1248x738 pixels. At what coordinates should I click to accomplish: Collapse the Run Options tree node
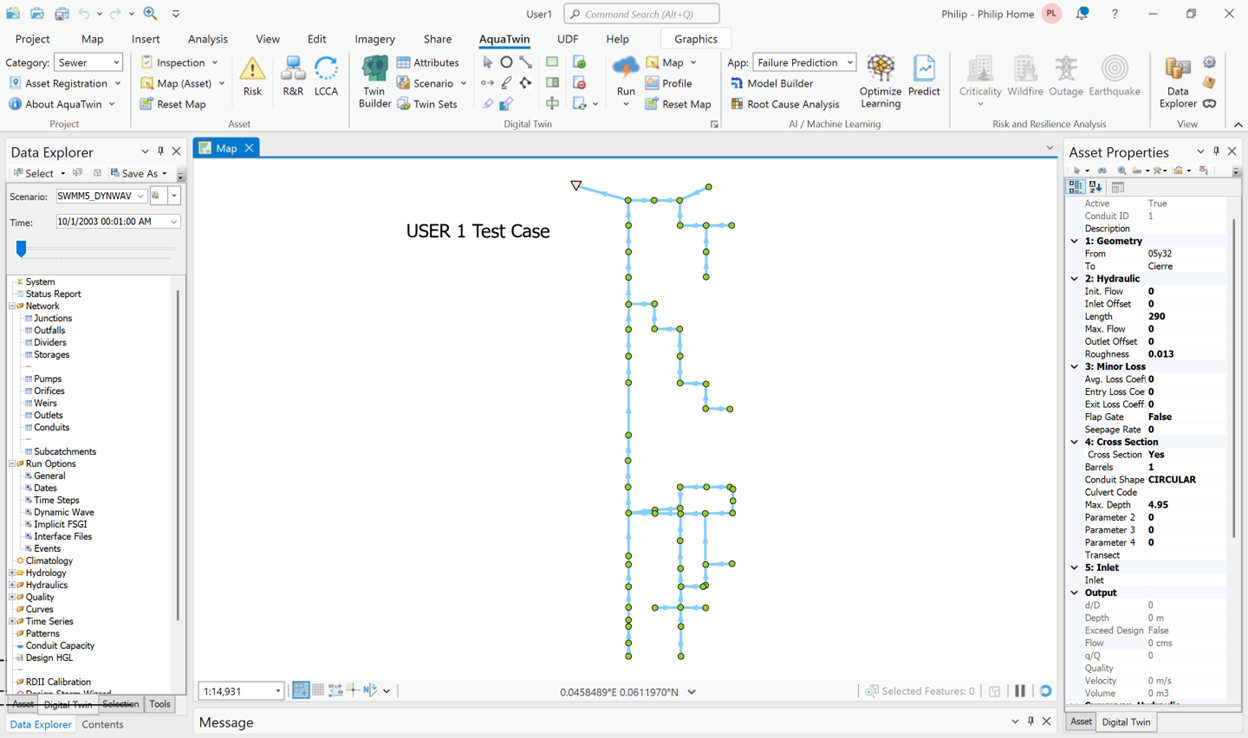pyautogui.click(x=12, y=464)
